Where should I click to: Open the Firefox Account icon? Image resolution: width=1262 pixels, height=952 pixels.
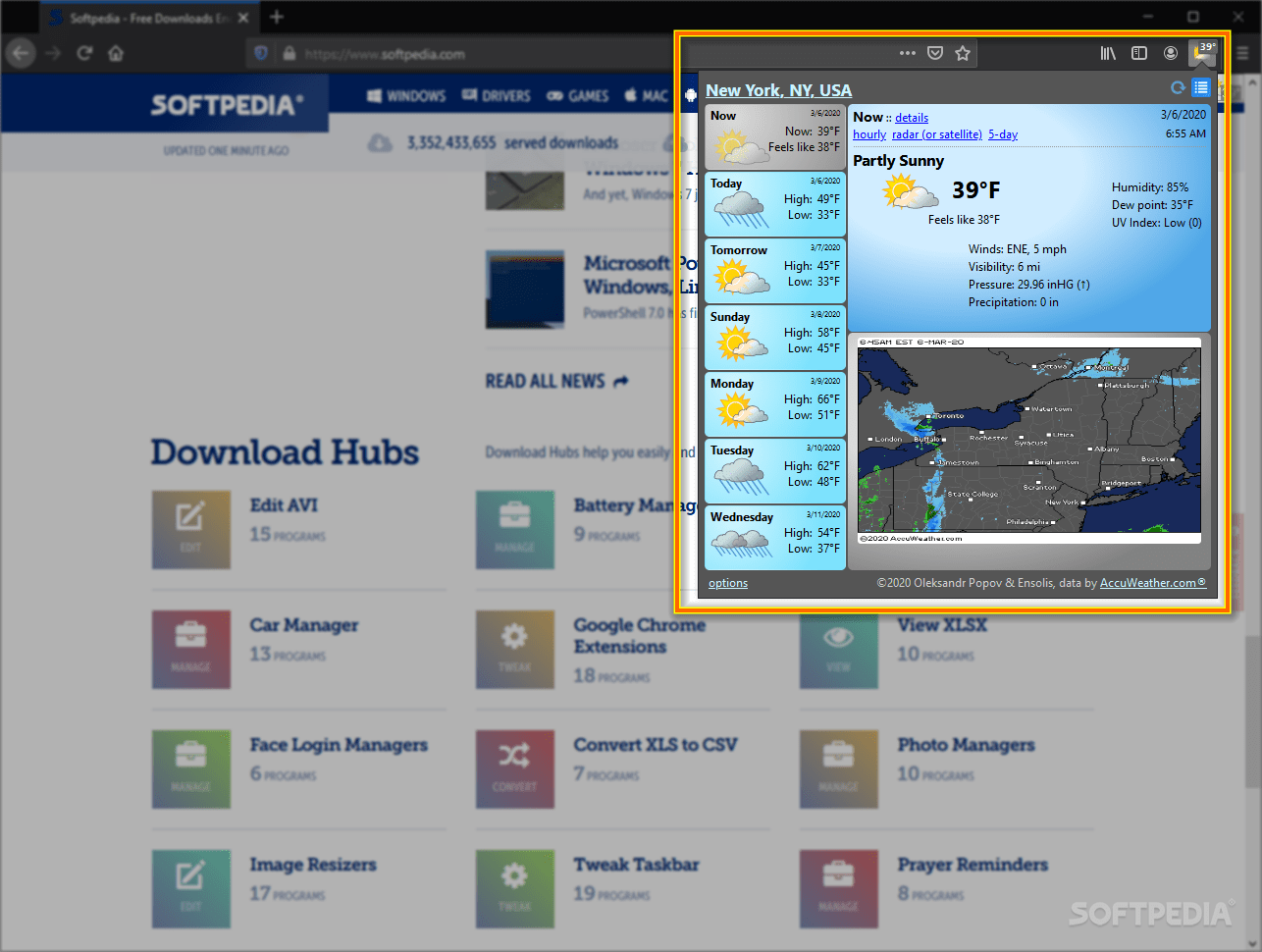(x=1171, y=53)
